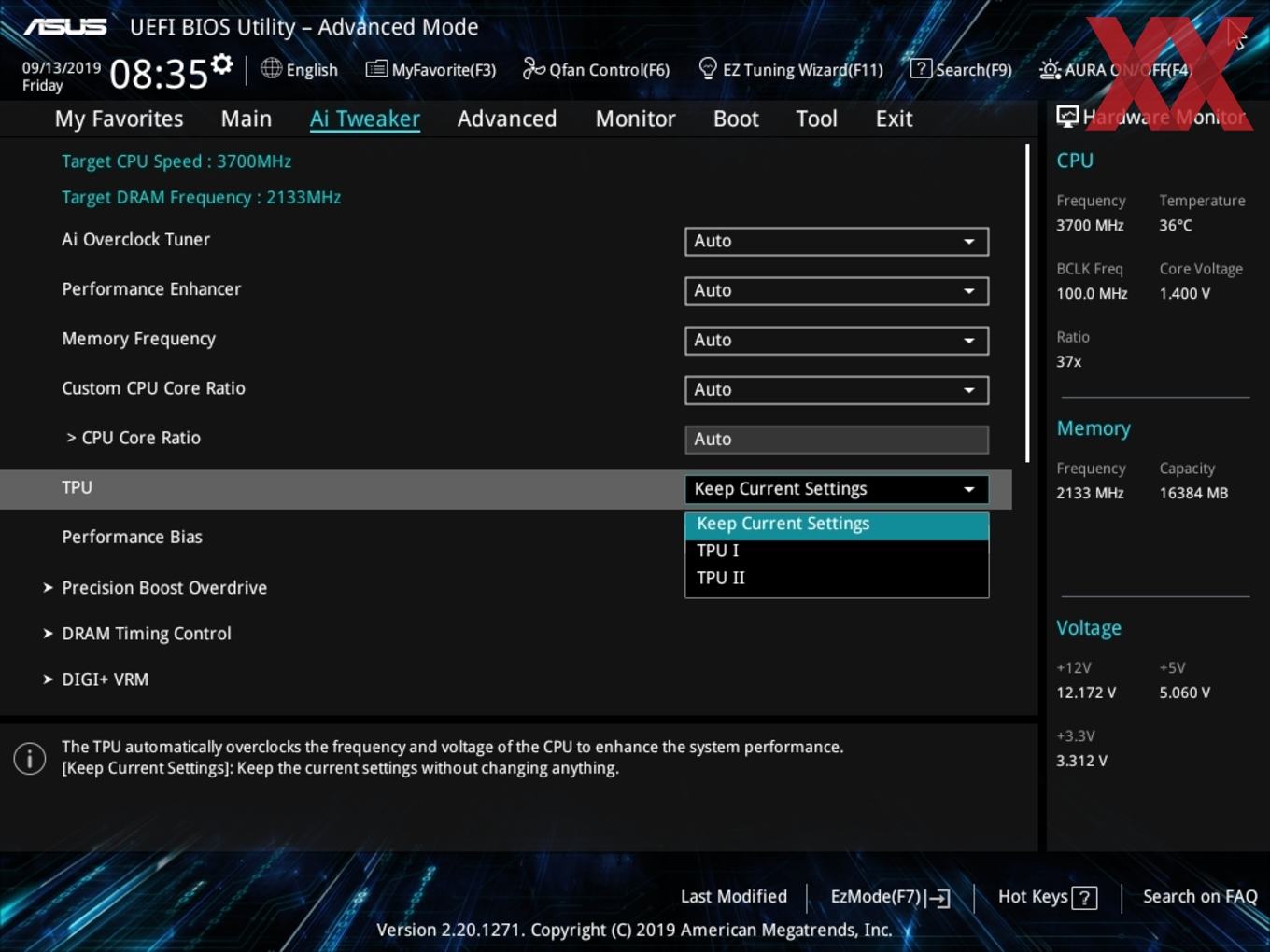Choose TPU II from the list
The height and width of the screenshot is (952, 1270).
[x=837, y=578]
